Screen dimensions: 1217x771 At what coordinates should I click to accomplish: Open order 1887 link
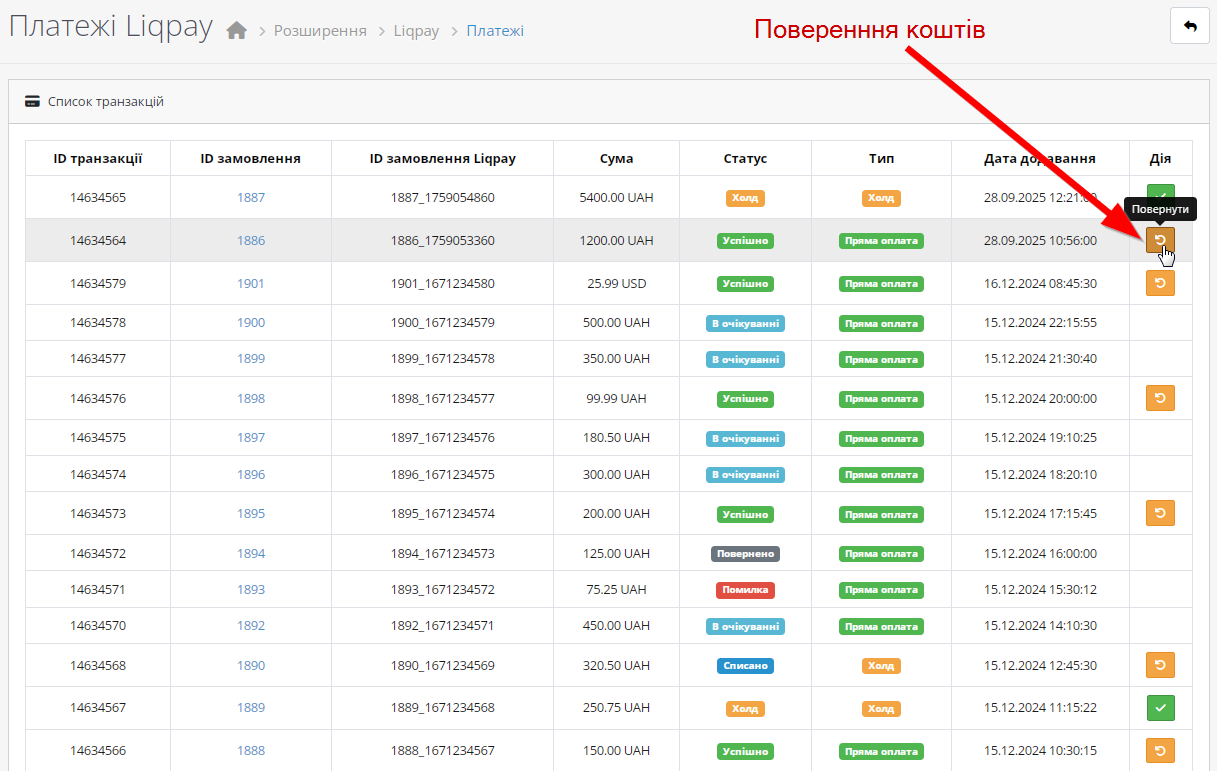(x=251, y=197)
